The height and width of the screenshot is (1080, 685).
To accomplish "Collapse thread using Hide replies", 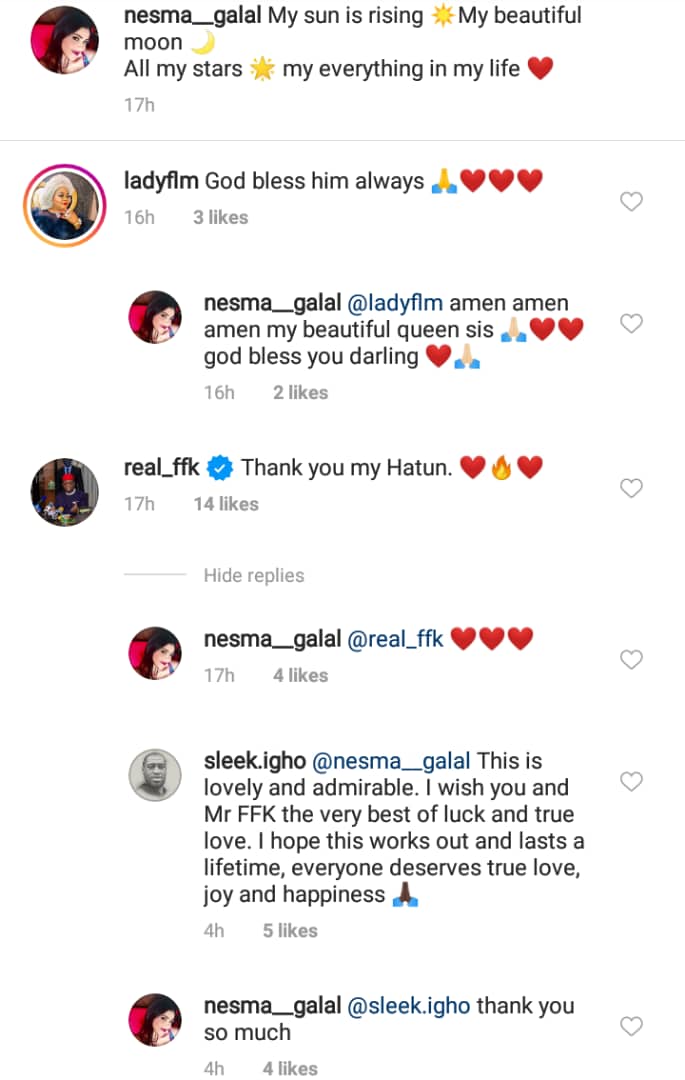I will (x=254, y=575).
